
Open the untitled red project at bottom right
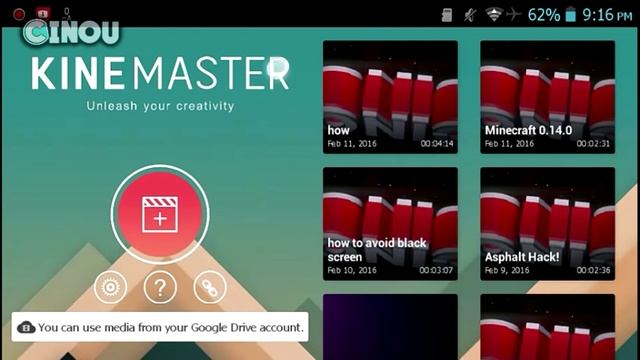(x=547, y=327)
